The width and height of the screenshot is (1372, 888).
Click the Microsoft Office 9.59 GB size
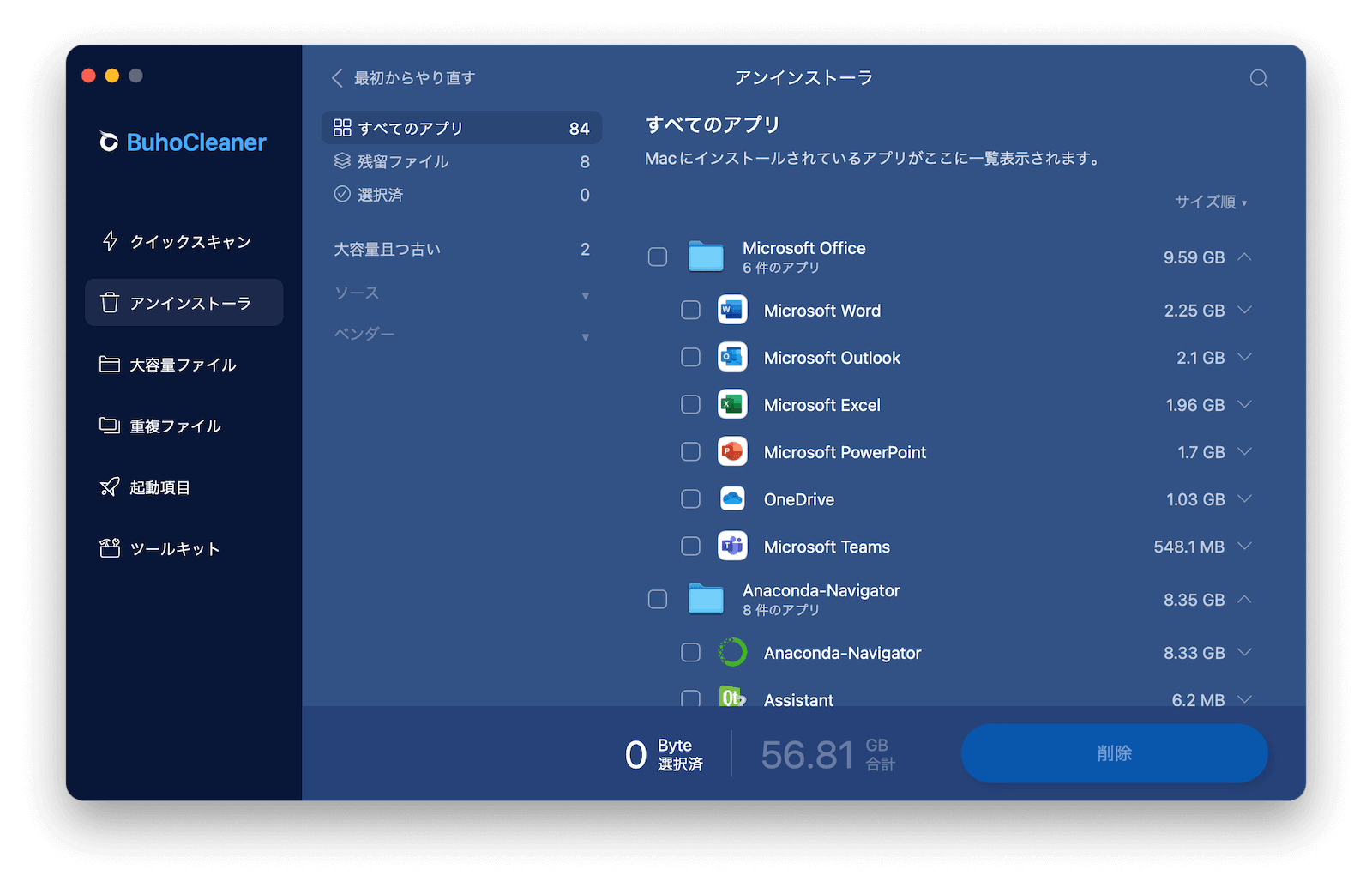pyautogui.click(x=1194, y=257)
